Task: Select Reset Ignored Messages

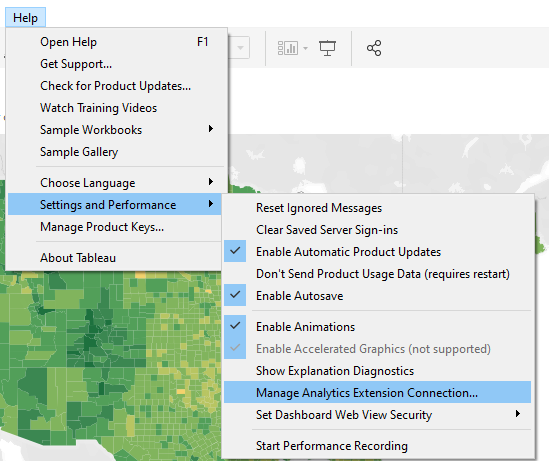Action: (x=377, y=208)
